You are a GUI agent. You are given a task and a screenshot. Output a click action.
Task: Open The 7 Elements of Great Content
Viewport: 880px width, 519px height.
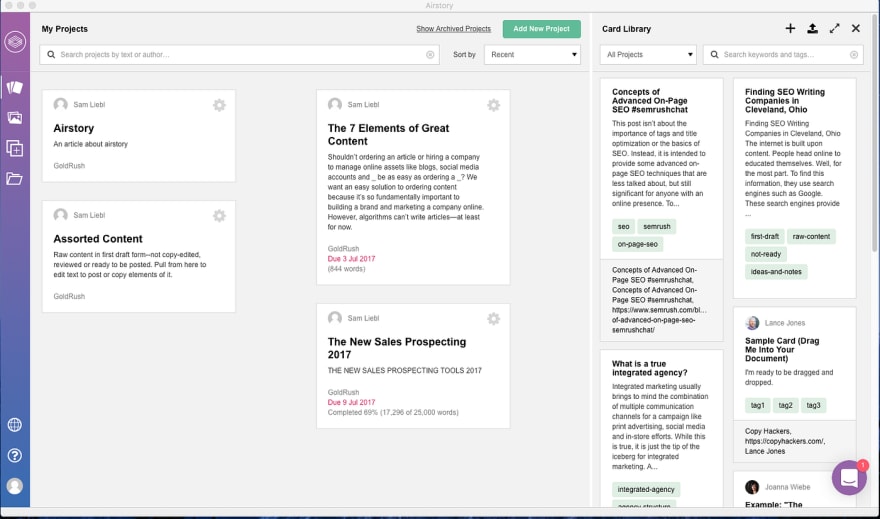(388, 135)
